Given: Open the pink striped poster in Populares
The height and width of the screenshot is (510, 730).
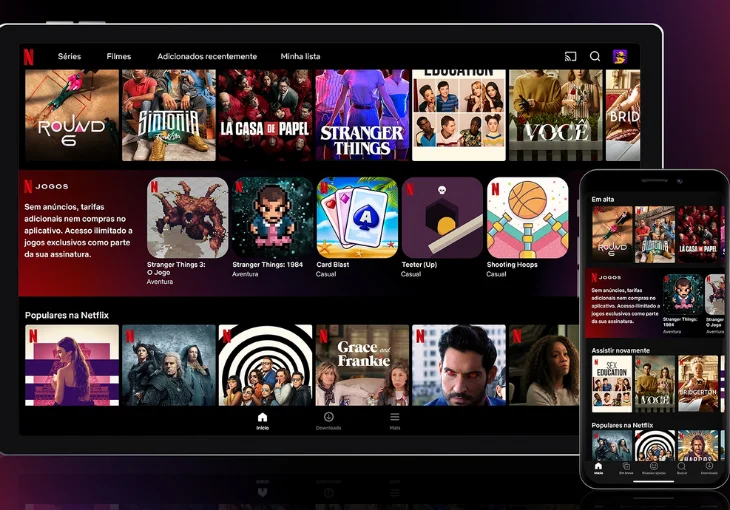Looking at the screenshot, I should [x=72, y=365].
